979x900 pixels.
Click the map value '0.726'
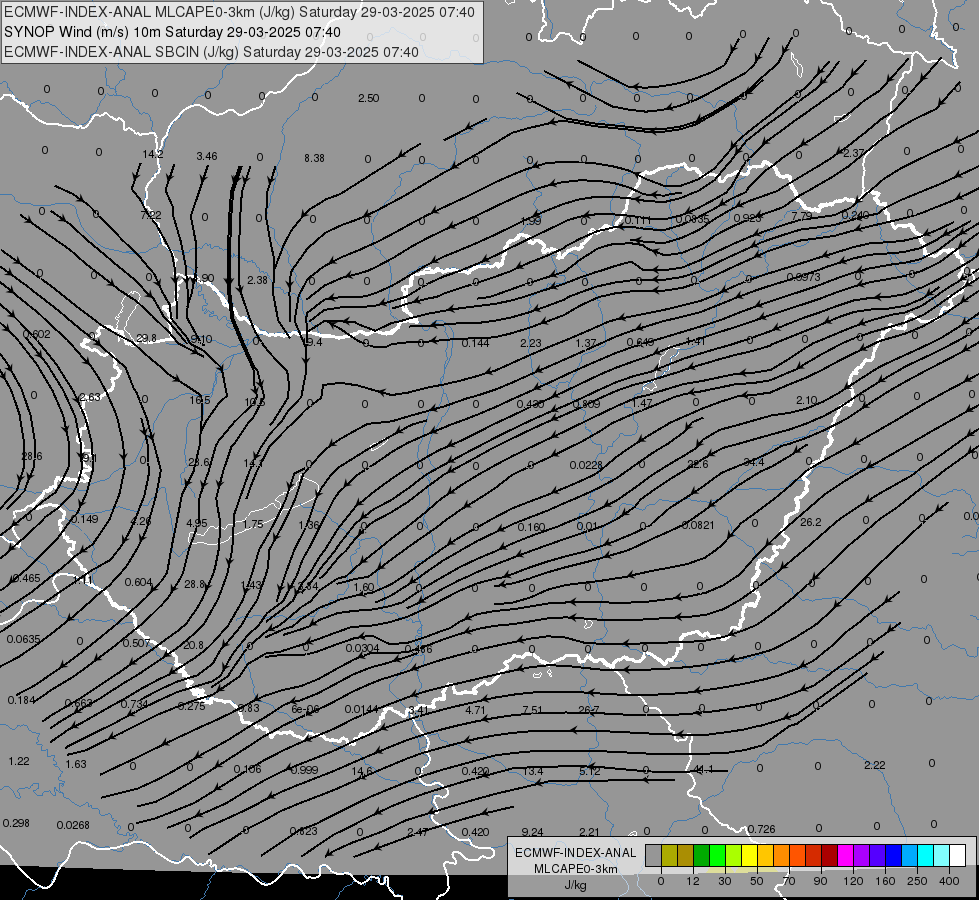click(761, 829)
